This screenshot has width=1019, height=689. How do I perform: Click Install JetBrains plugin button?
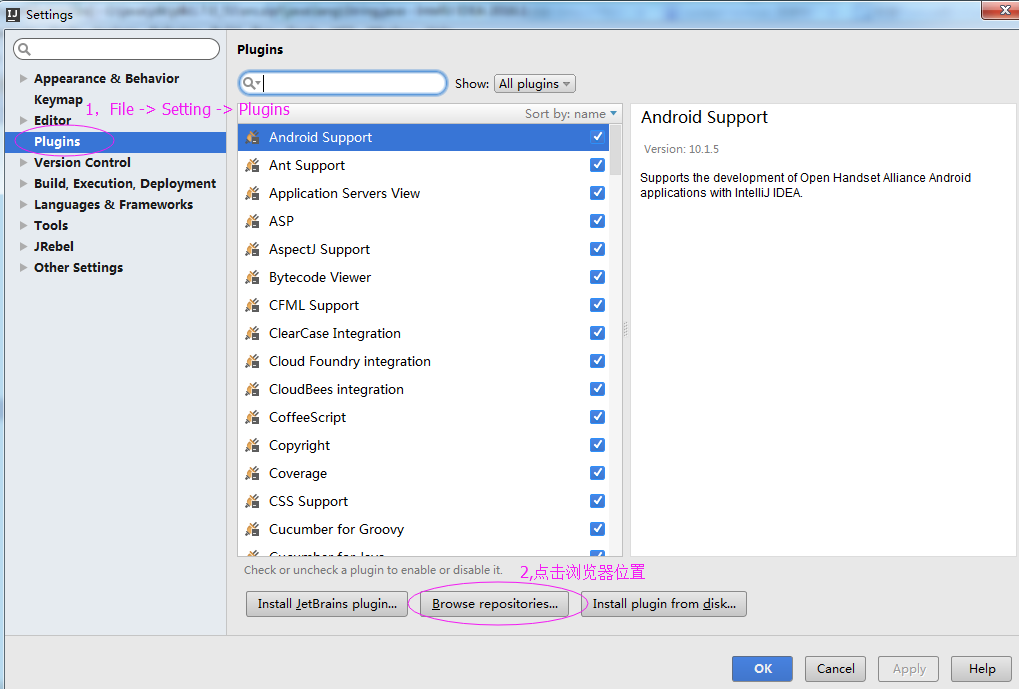pos(327,604)
